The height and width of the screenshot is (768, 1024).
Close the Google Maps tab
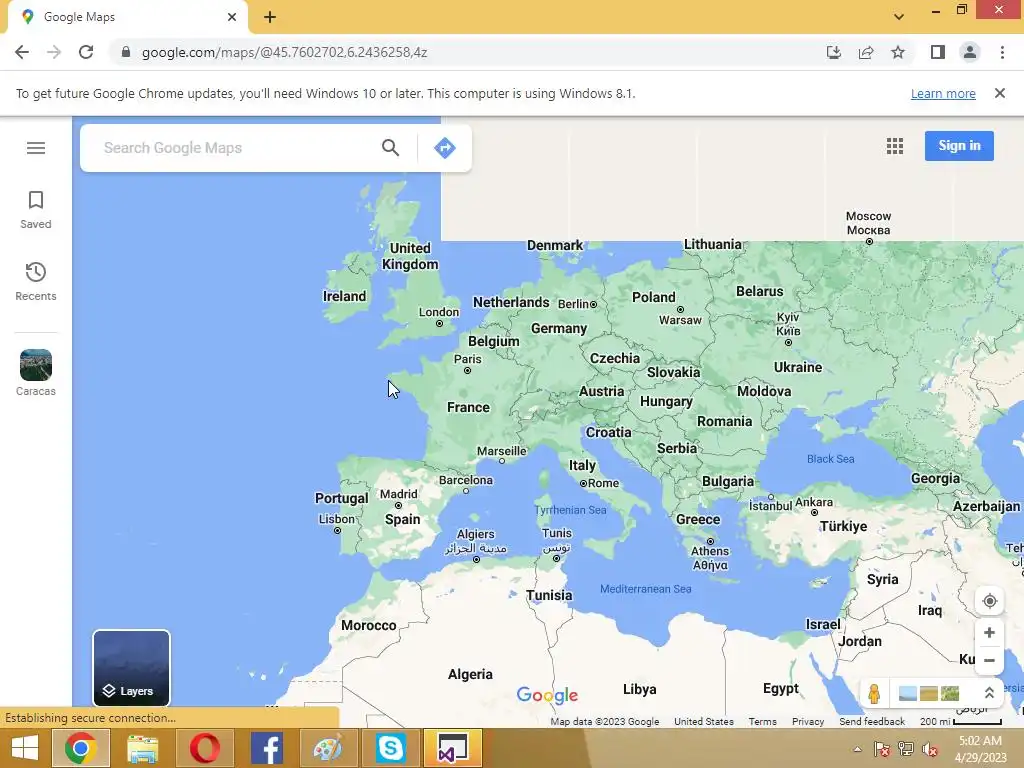pyautogui.click(x=232, y=17)
